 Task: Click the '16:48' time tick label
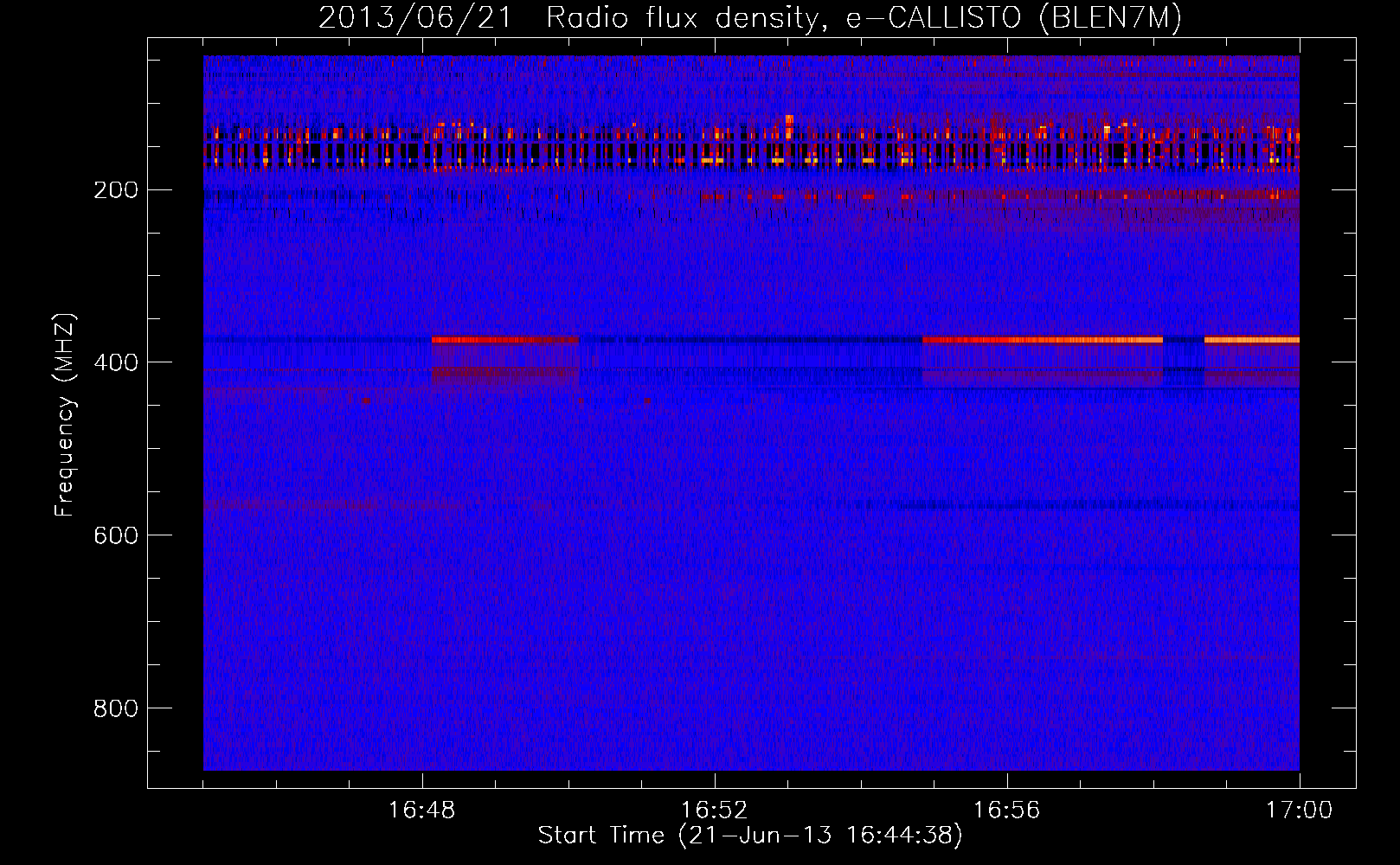point(422,811)
